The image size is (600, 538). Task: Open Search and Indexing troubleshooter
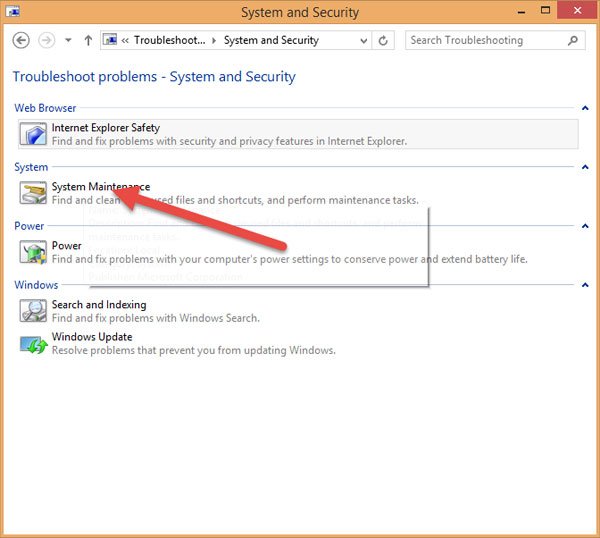pos(99,305)
